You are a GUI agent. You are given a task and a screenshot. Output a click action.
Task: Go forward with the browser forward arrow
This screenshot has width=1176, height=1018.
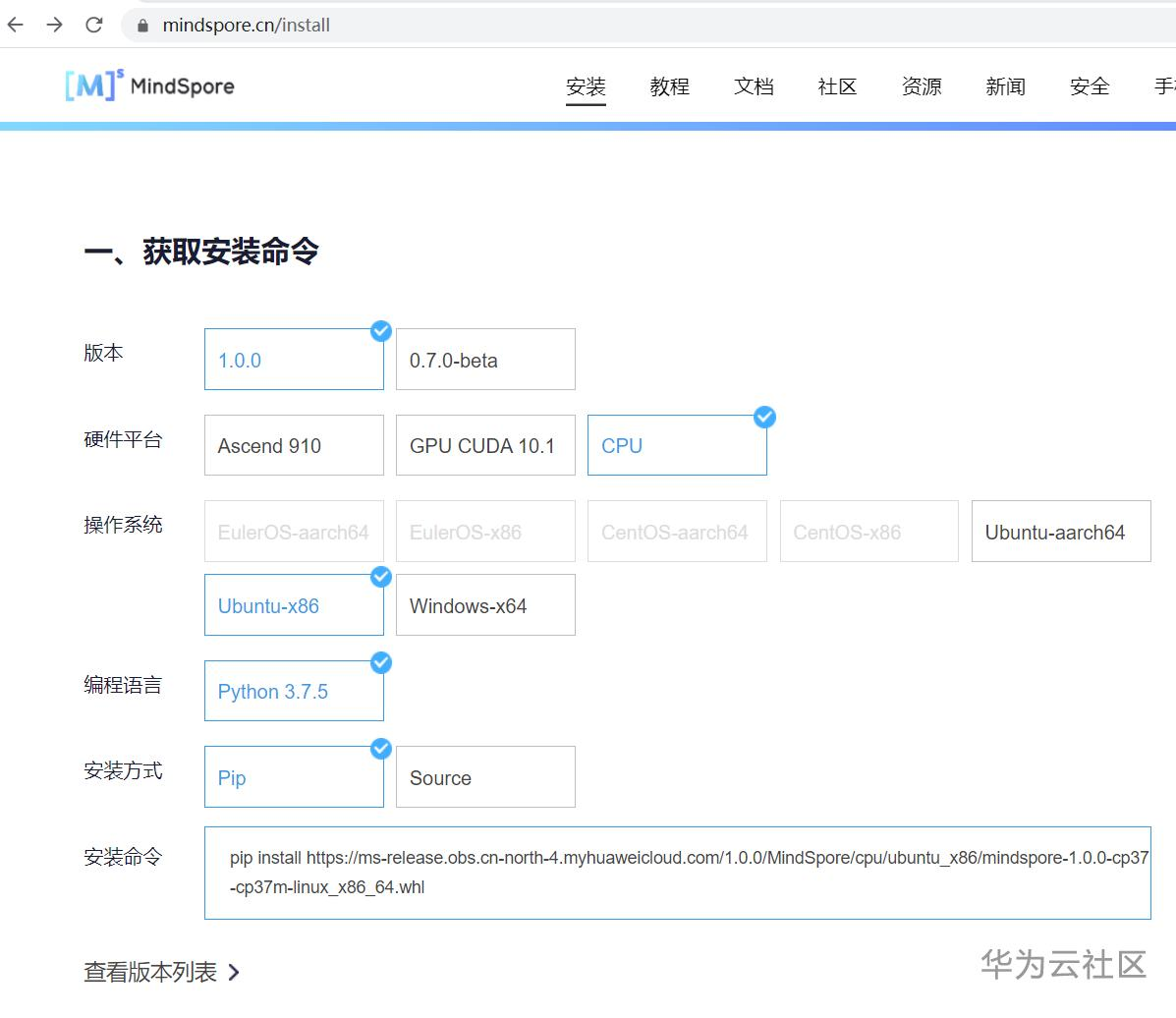click(x=55, y=25)
